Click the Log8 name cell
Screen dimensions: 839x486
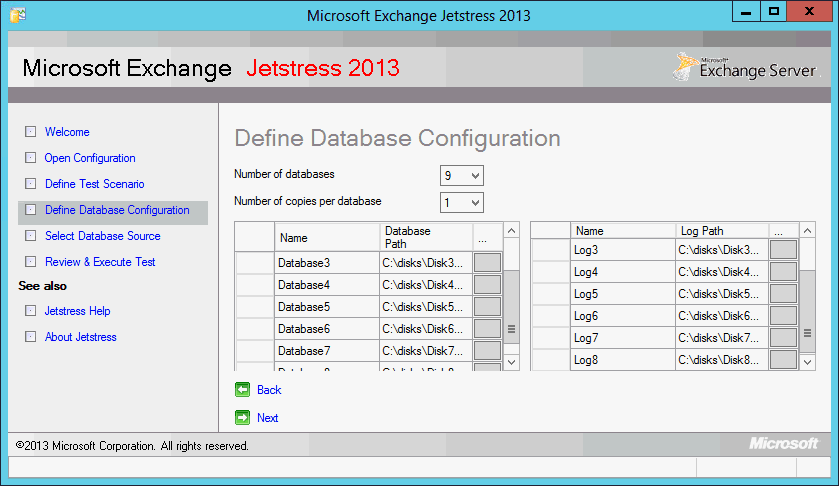(623, 359)
